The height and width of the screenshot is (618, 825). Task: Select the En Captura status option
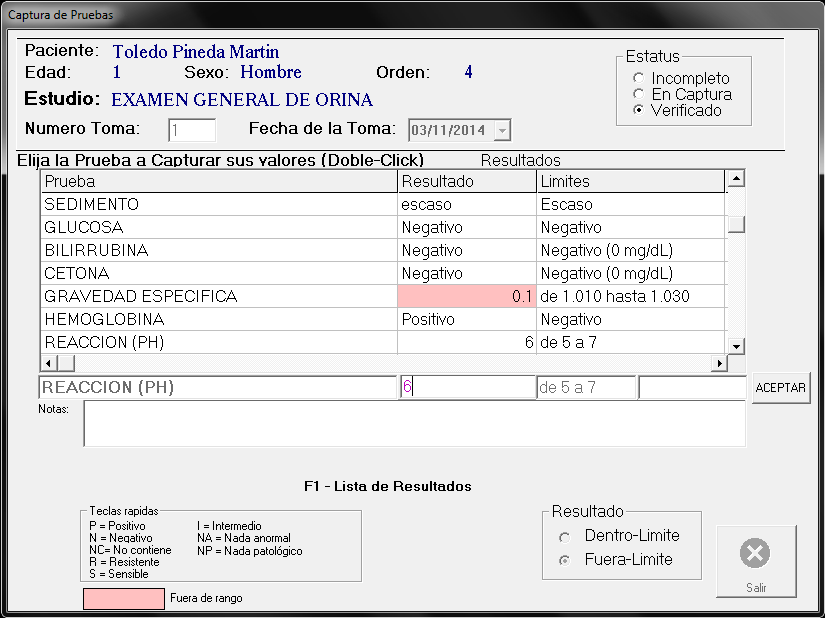639,94
